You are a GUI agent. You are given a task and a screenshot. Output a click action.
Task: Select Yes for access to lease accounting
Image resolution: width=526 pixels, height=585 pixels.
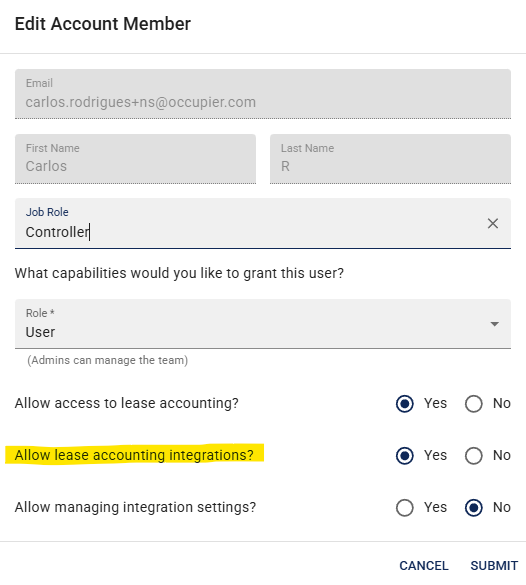tap(405, 404)
